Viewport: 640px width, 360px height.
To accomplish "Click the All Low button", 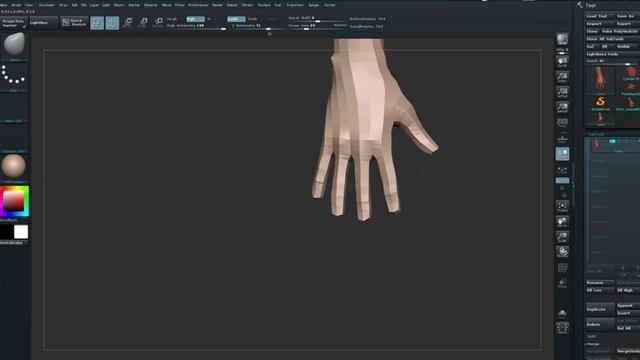I will 600,290.
